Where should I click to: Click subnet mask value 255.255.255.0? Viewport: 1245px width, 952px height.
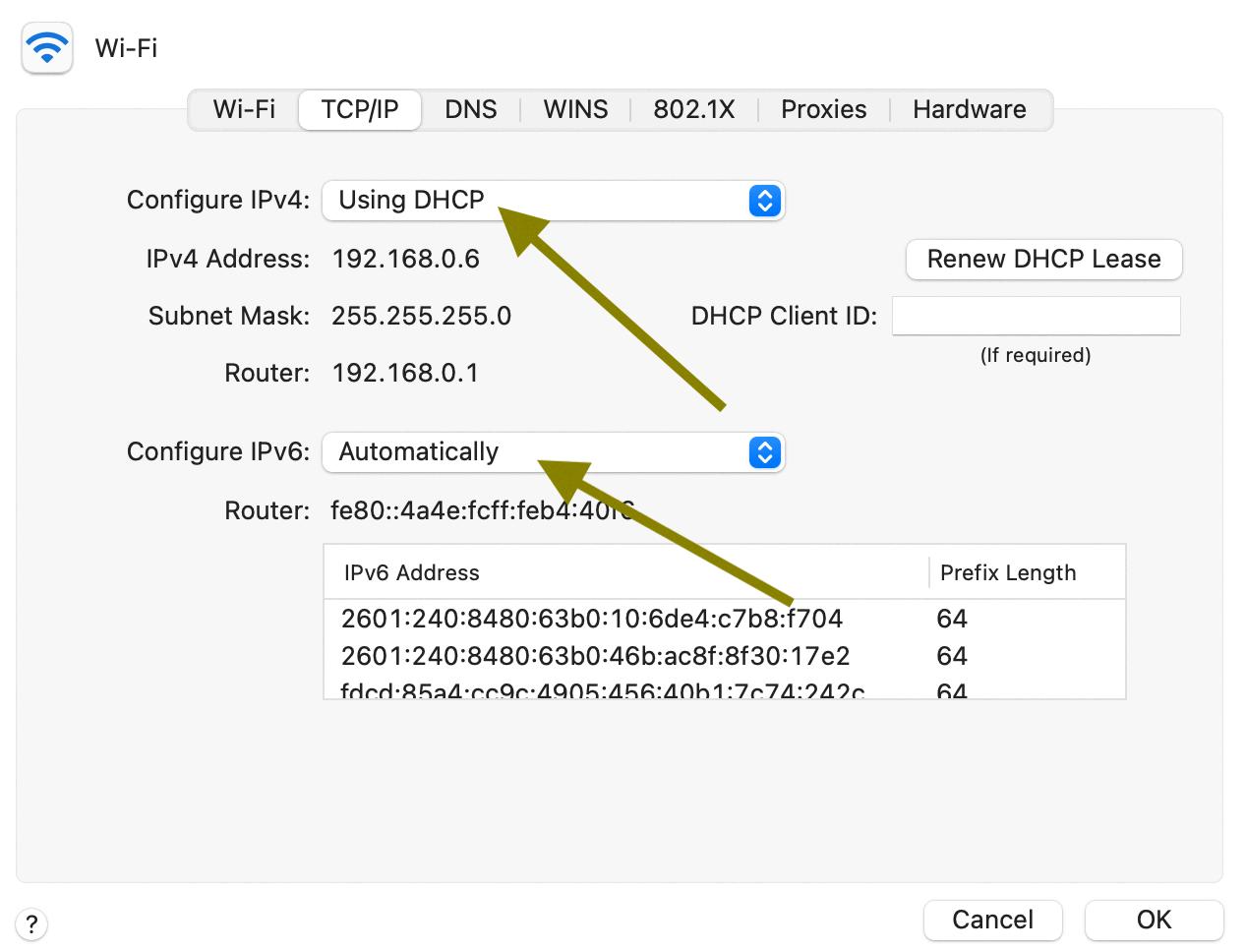pyautogui.click(x=422, y=316)
